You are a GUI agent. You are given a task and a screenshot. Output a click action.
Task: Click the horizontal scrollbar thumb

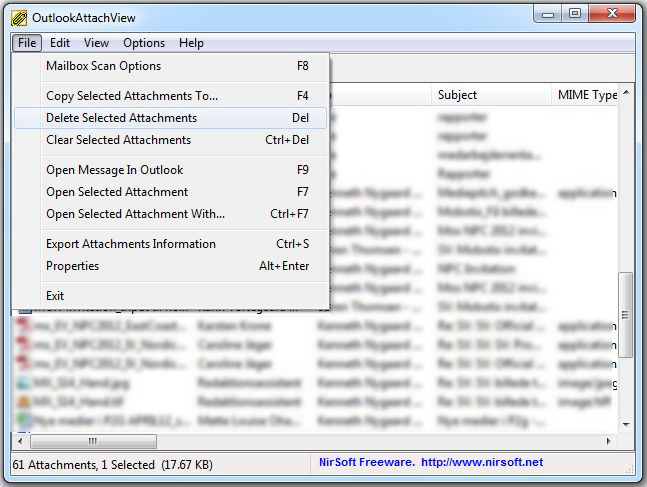[x=94, y=441]
